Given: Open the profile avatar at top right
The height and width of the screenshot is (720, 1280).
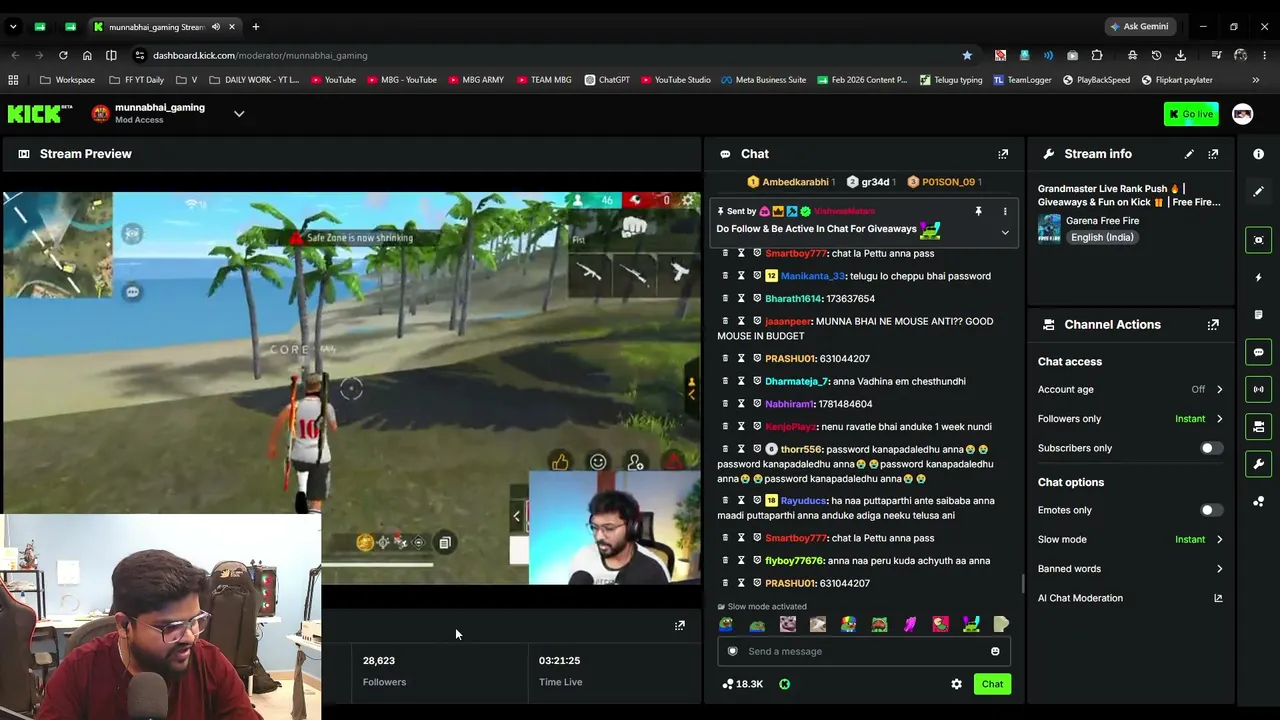Looking at the screenshot, I should pyautogui.click(x=1242, y=114).
